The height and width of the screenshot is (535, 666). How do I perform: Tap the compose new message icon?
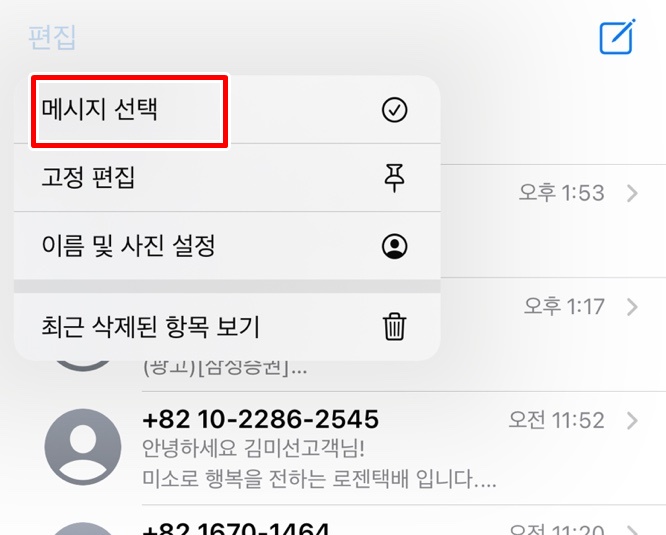(x=617, y=37)
